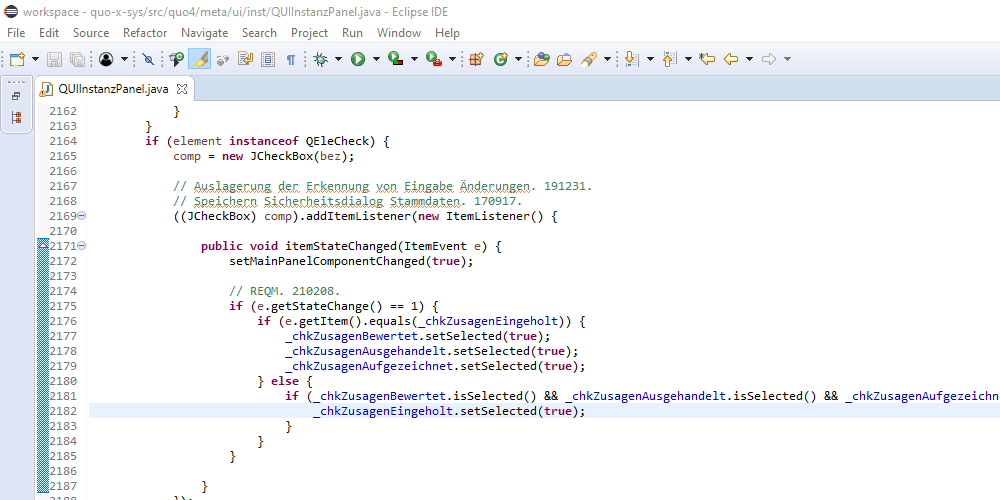Screen dimensions: 1000x500
Task: Click the New Java Class icon
Action: [x=501, y=59]
